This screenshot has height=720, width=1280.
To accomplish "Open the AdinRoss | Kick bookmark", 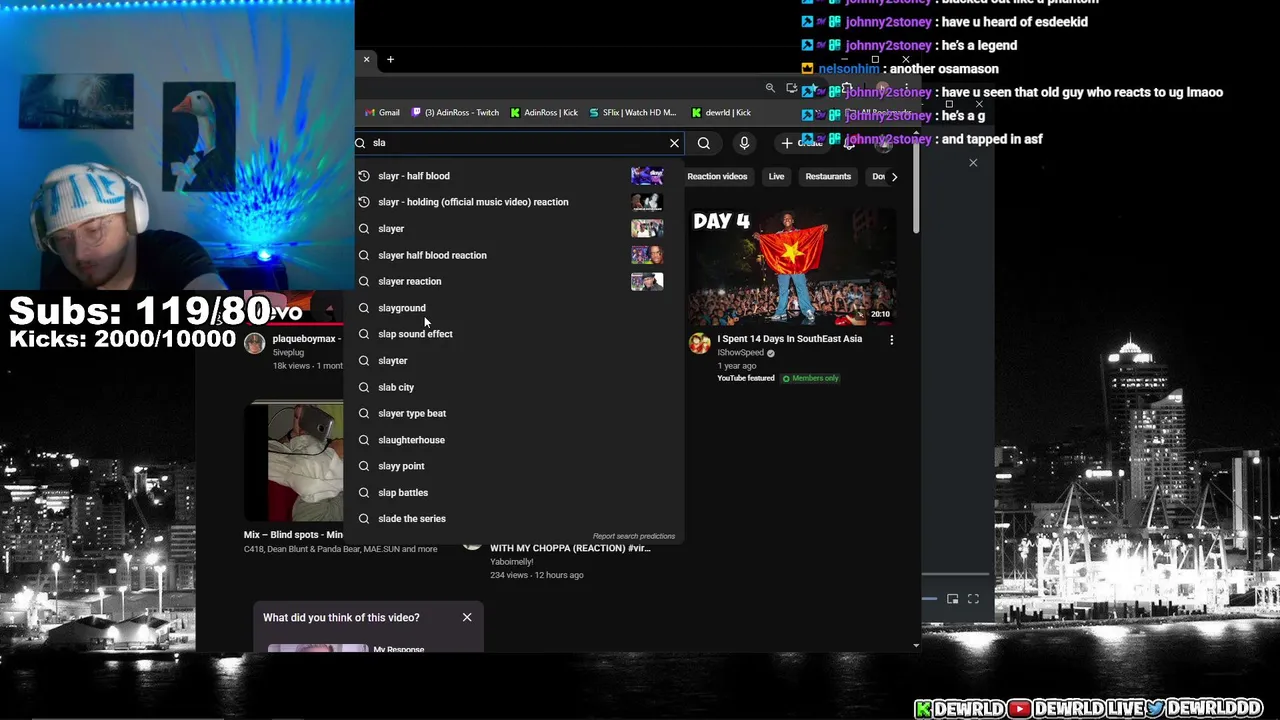I will pyautogui.click(x=544, y=113).
